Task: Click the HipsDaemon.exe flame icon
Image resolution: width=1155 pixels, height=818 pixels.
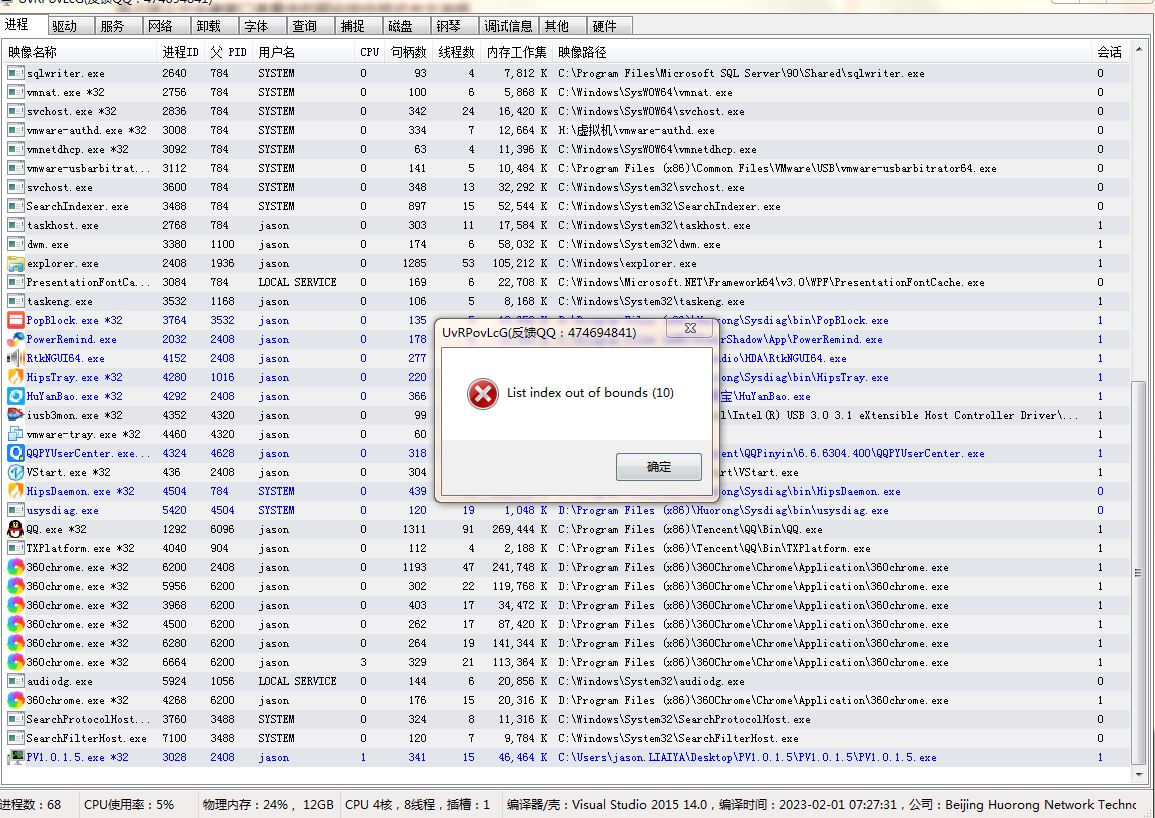Action: point(15,491)
